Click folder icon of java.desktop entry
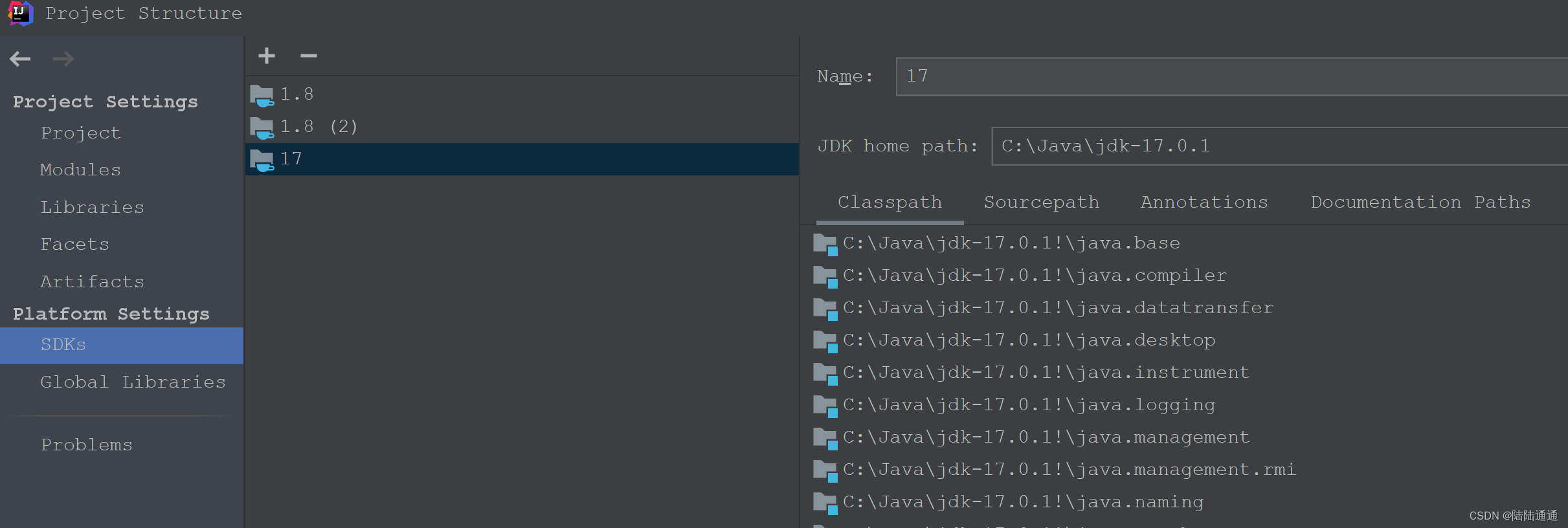Viewport: 1568px width, 528px height. pos(825,342)
